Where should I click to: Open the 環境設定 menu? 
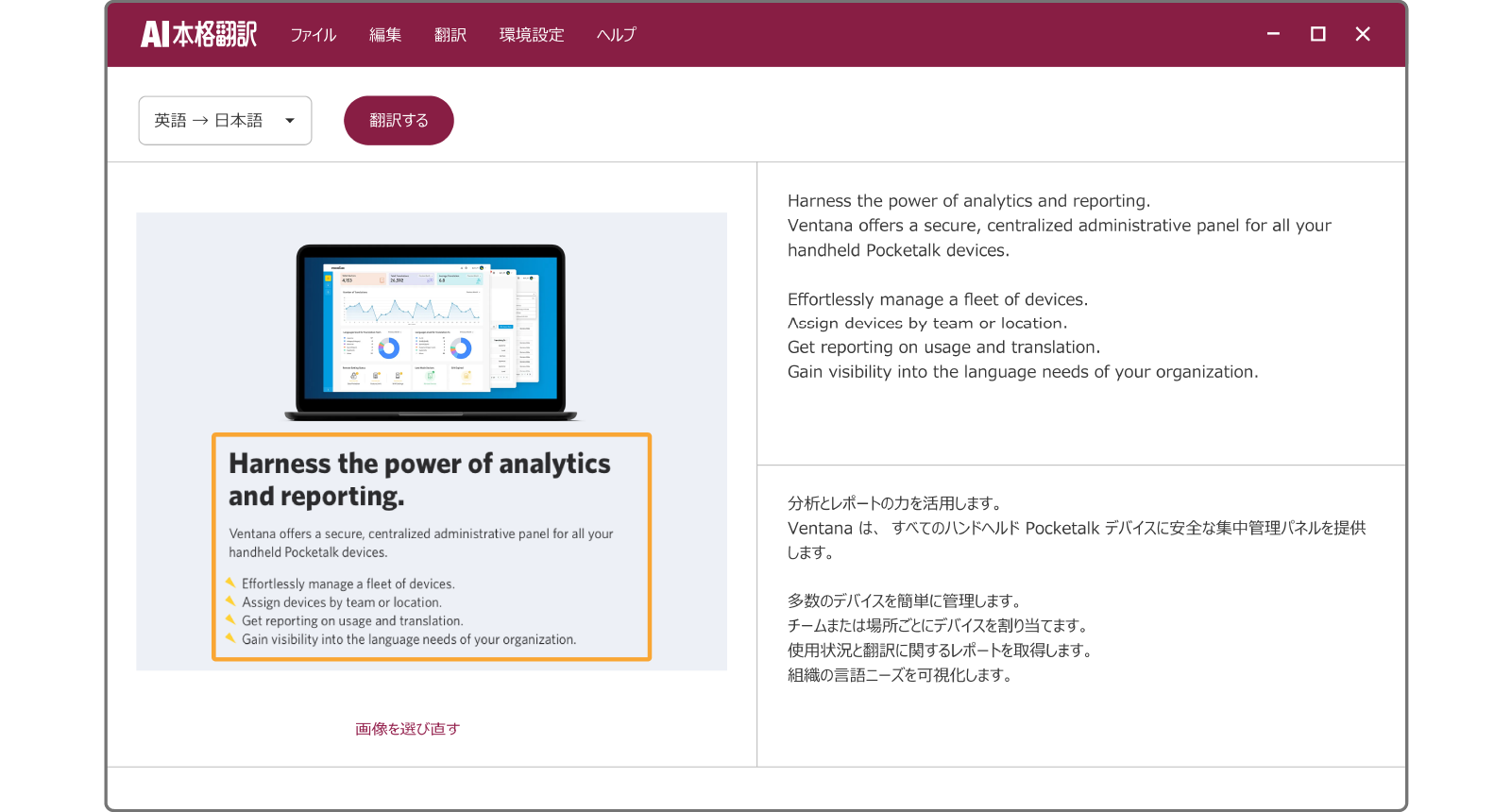[532, 35]
